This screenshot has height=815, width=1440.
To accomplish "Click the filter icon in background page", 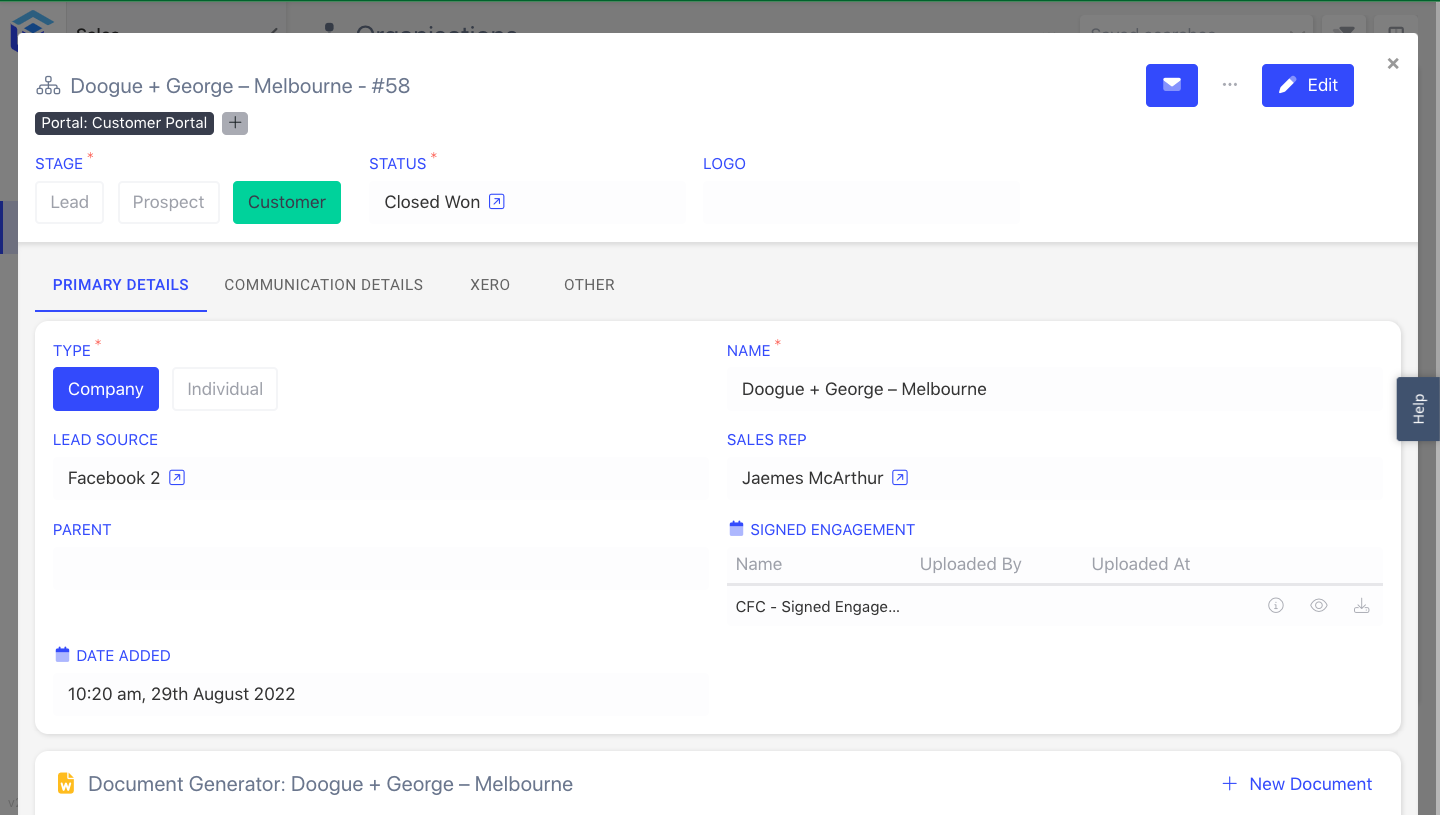I will pyautogui.click(x=1344, y=25).
